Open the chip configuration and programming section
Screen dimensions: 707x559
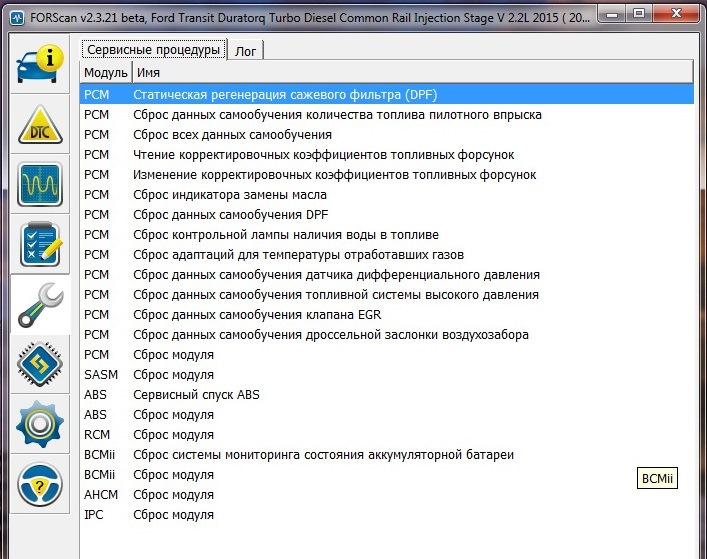click(x=40, y=364)
